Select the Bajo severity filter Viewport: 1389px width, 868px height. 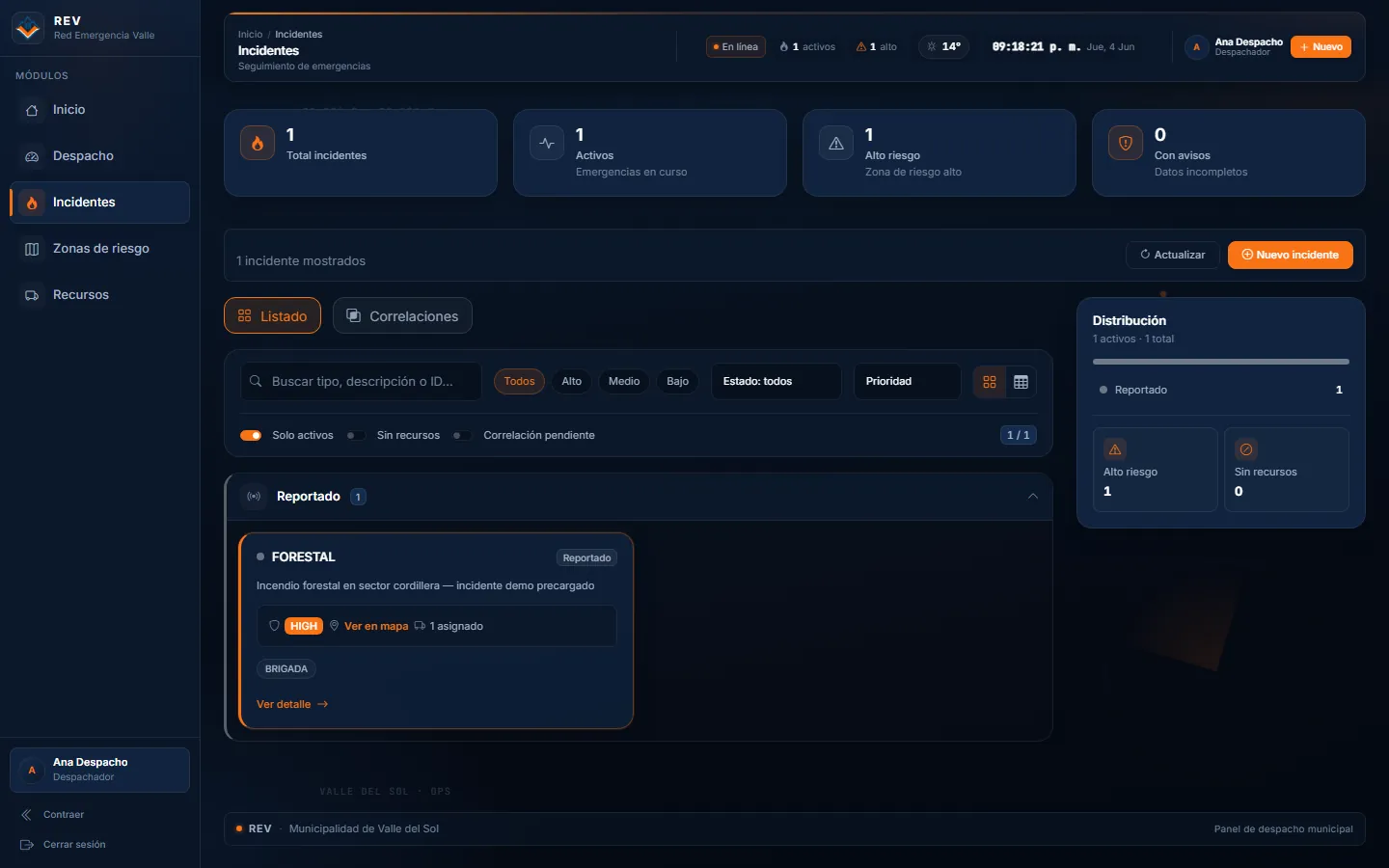678,381
